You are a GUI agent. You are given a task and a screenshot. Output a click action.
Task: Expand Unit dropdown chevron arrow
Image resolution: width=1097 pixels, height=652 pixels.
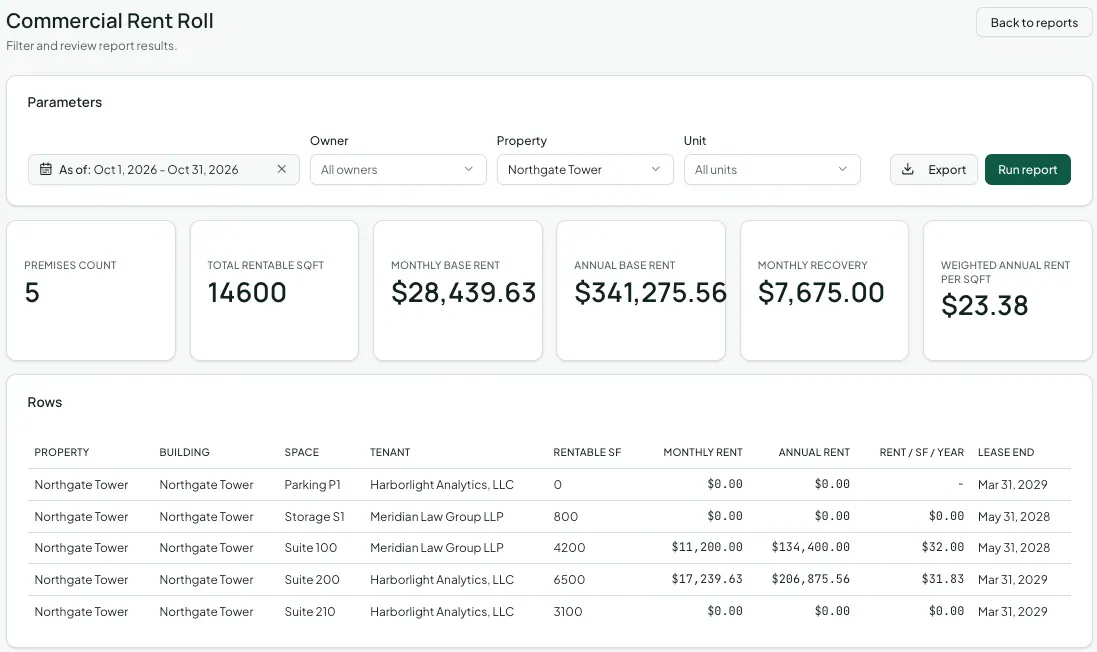[x=842, y=169]
